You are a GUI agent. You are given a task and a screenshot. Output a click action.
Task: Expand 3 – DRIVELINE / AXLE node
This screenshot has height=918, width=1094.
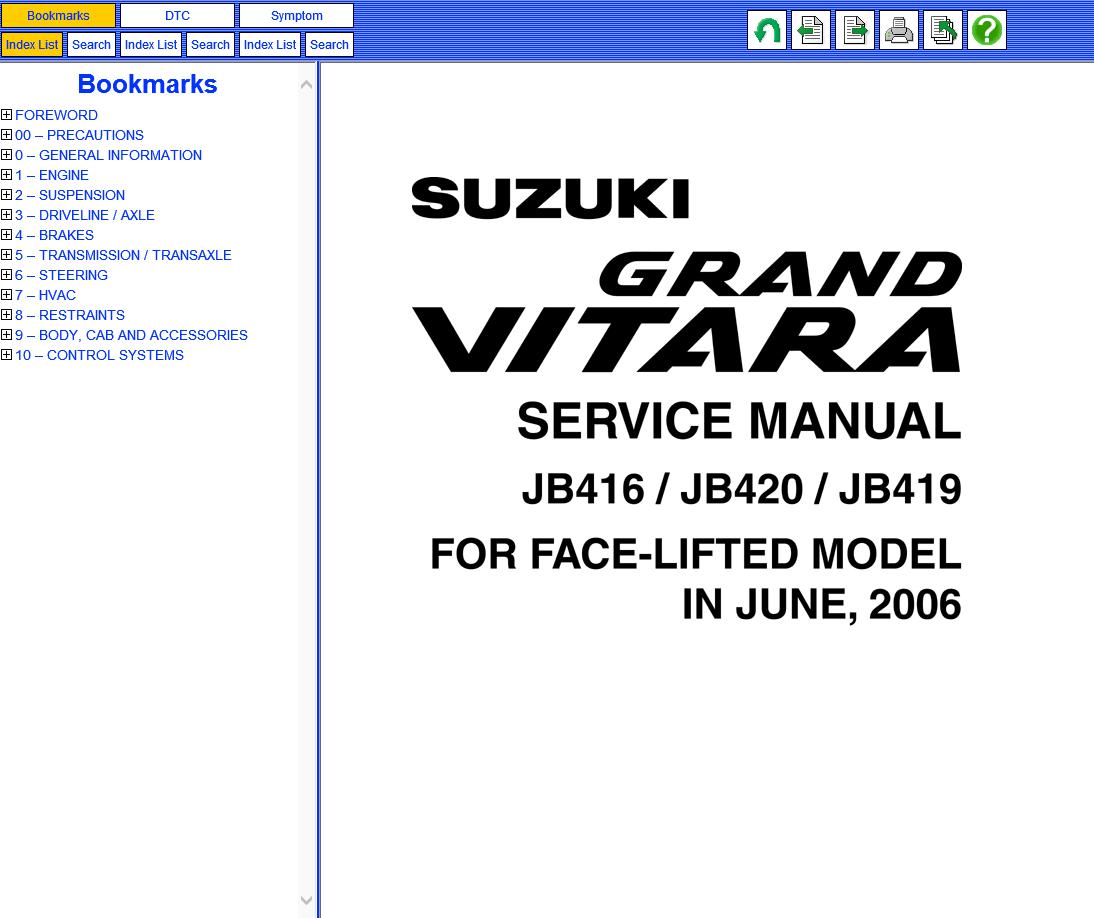[6, 215]
